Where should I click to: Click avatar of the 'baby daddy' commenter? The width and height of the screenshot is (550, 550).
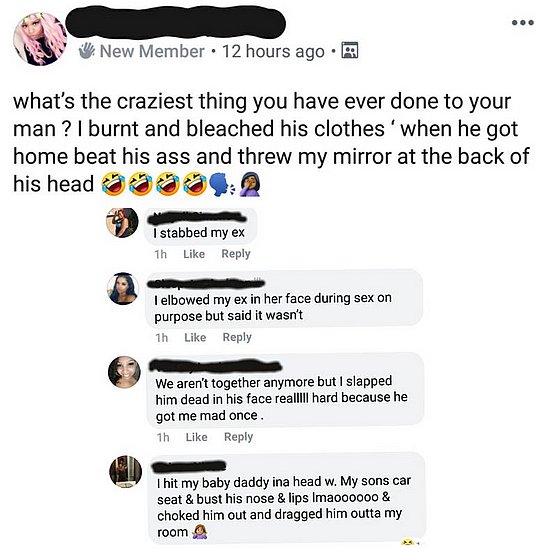pyautogui.click(x=126, y=472)
